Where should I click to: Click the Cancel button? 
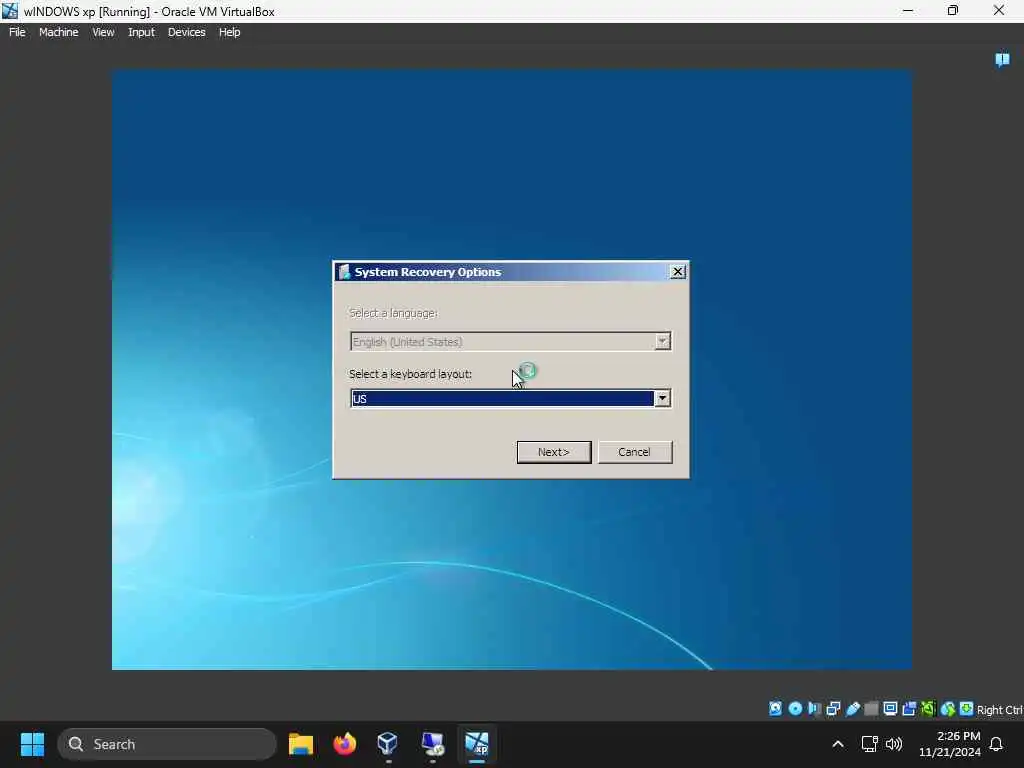point(635,452)
